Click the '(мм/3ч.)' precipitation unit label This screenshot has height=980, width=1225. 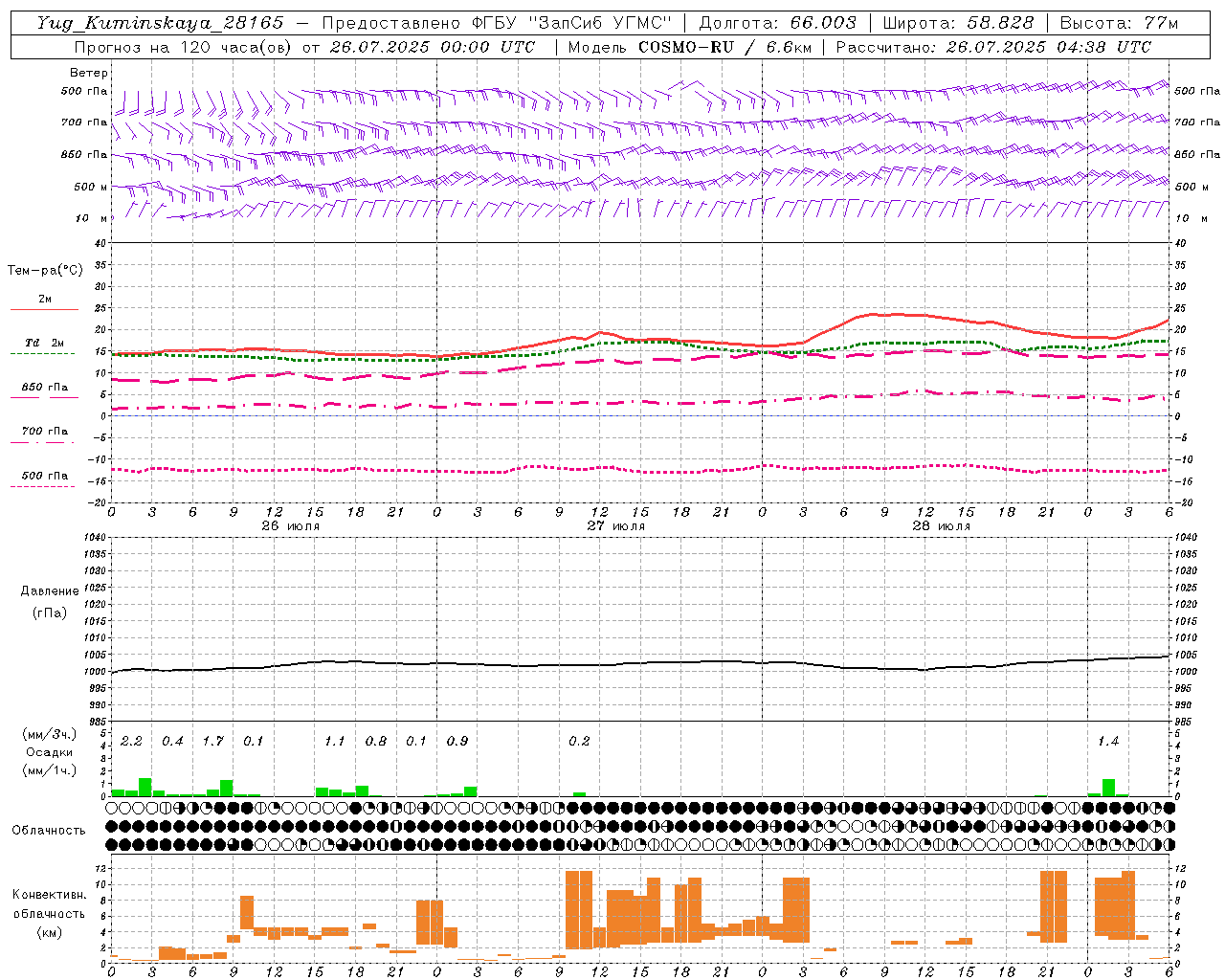click(49, 734)
